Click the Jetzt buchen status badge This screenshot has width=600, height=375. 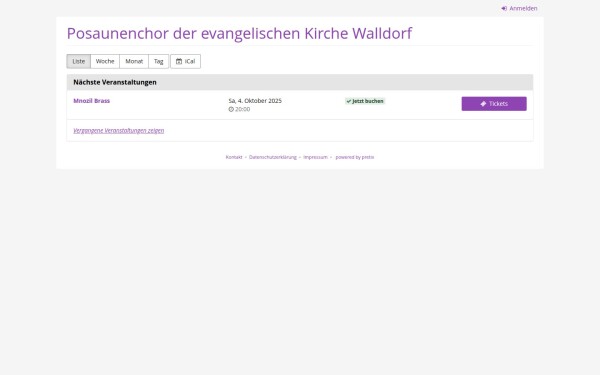[365, 101]
